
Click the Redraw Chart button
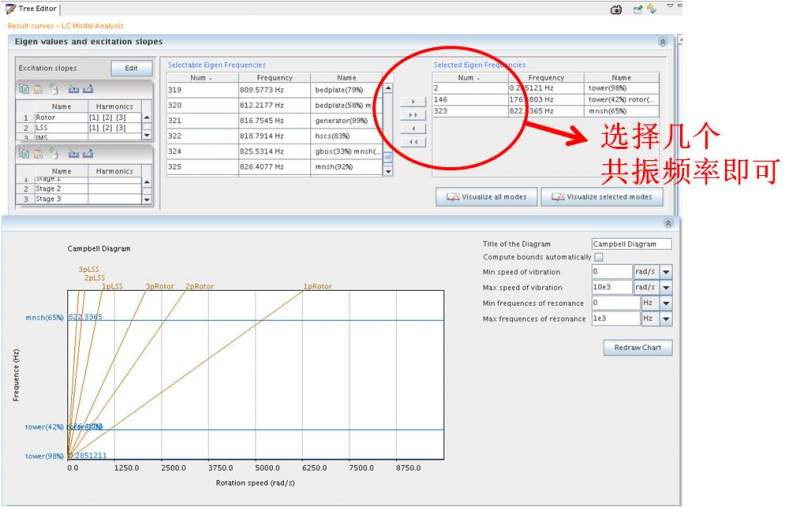pyautogui.click(x=637, y=347)
